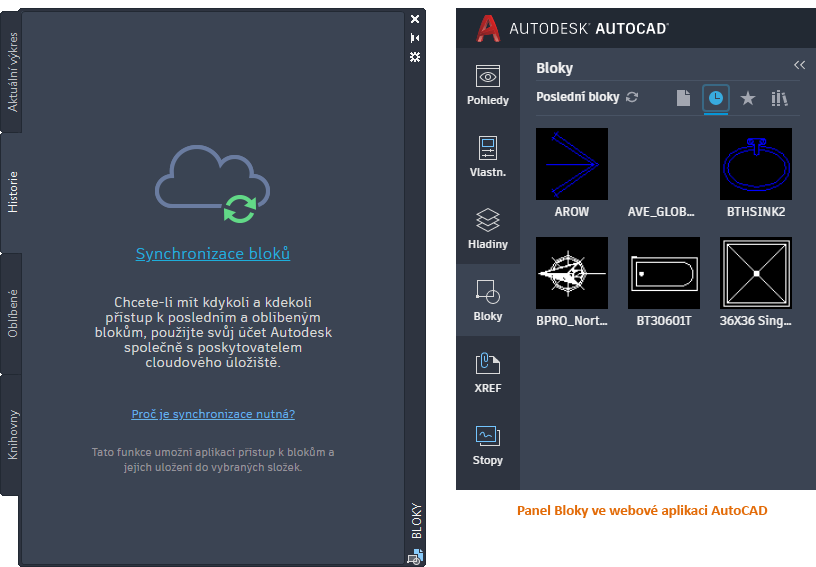The width and height of the screenshot is (816, 567).
Task: Open the Pohledy panel in web app
Action: [x=488, y=85]
